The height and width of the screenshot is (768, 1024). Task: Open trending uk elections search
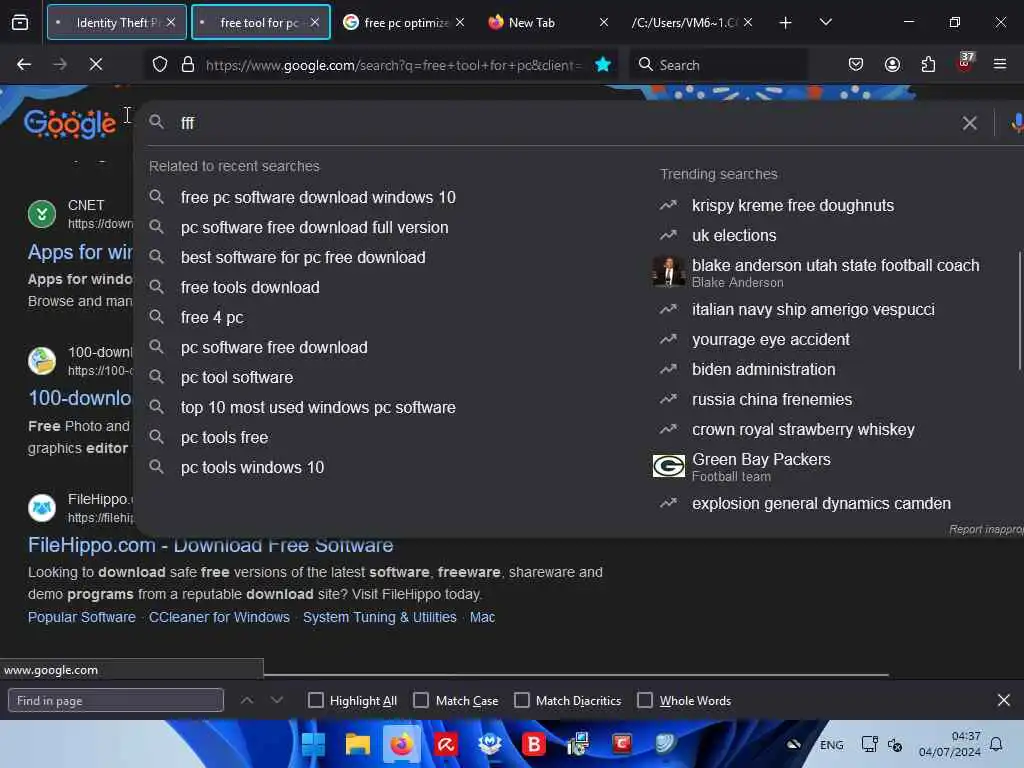pos(734,235)
